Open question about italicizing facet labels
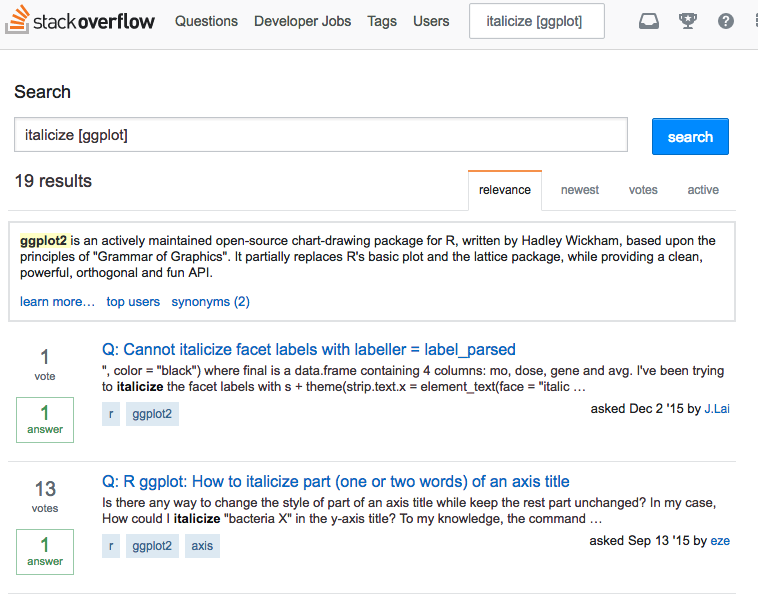Screen dimensions: 758x596 (309, 349)
